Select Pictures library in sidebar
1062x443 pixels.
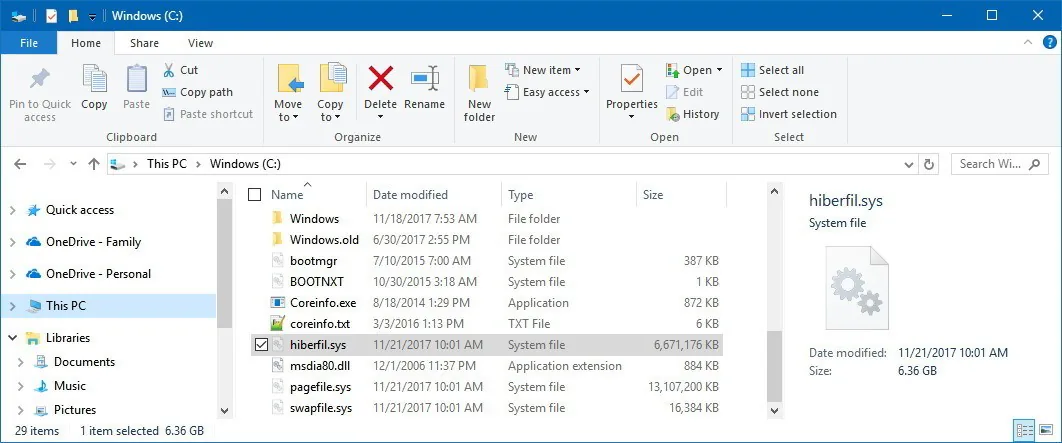(x=75, y=410)
